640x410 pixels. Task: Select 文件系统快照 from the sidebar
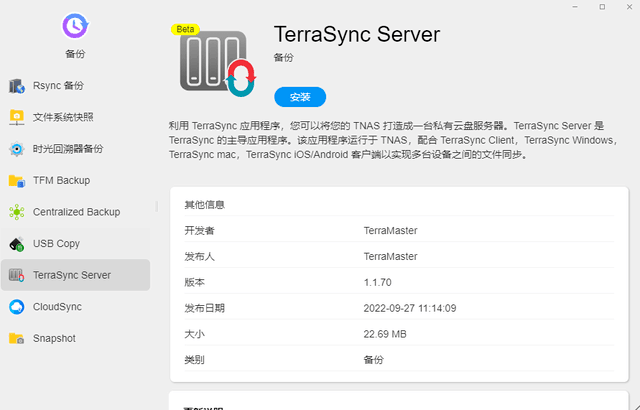click(x=76, y=117)
